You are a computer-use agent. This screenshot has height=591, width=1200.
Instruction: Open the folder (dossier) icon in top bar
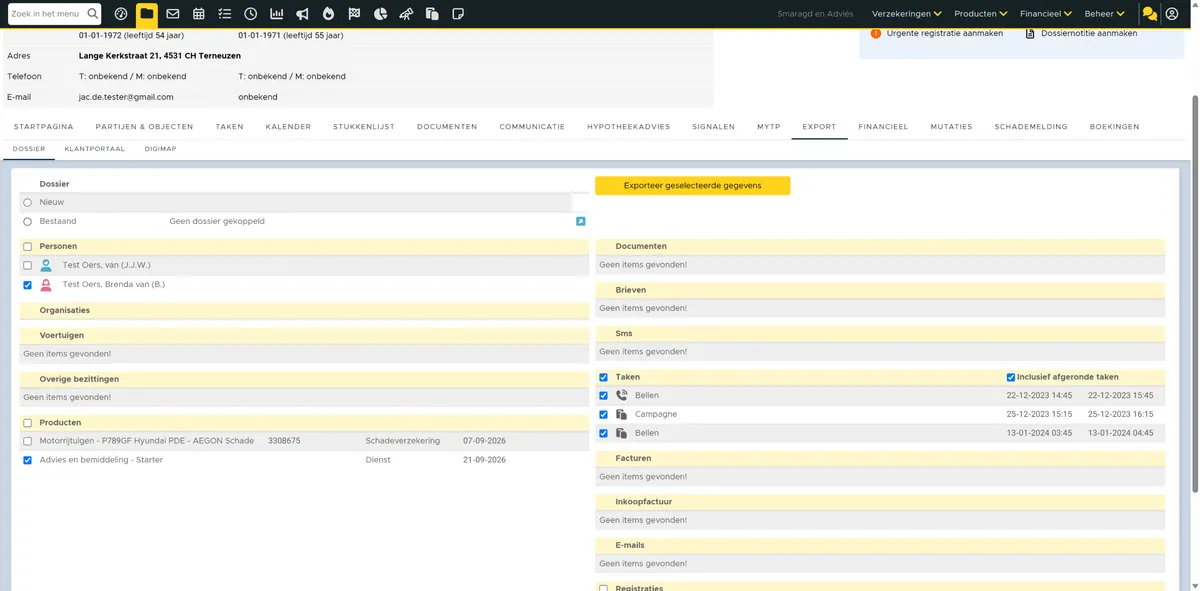point(147,14)
